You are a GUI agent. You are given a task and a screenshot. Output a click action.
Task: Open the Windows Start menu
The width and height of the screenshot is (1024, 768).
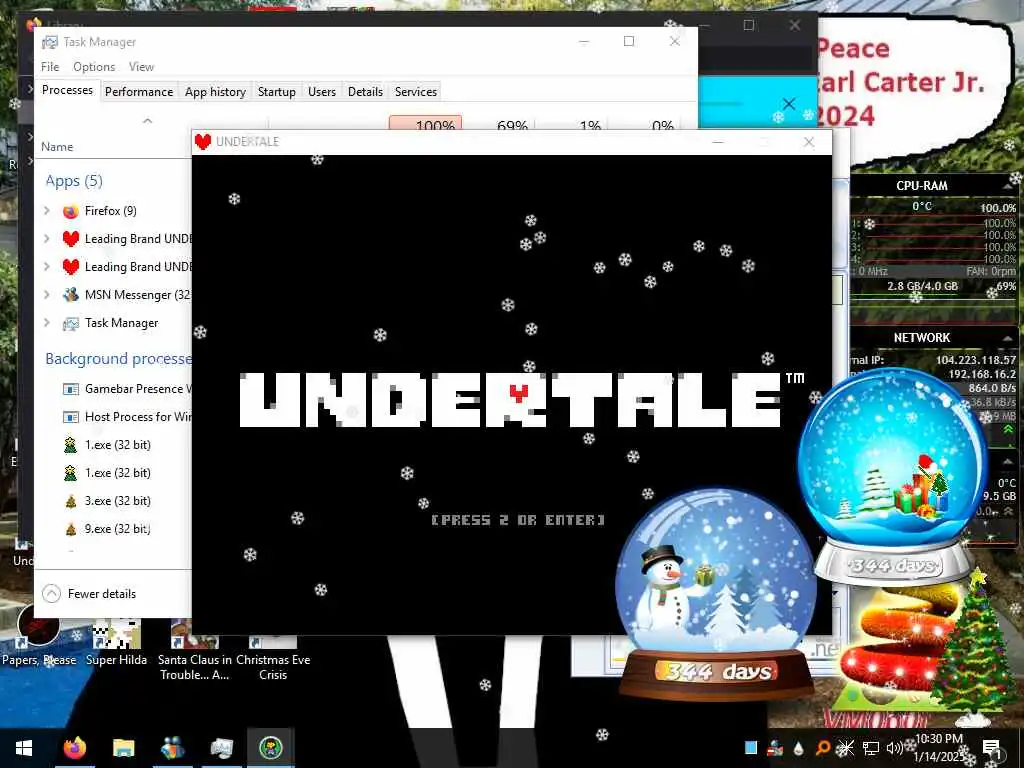point(24,748)
